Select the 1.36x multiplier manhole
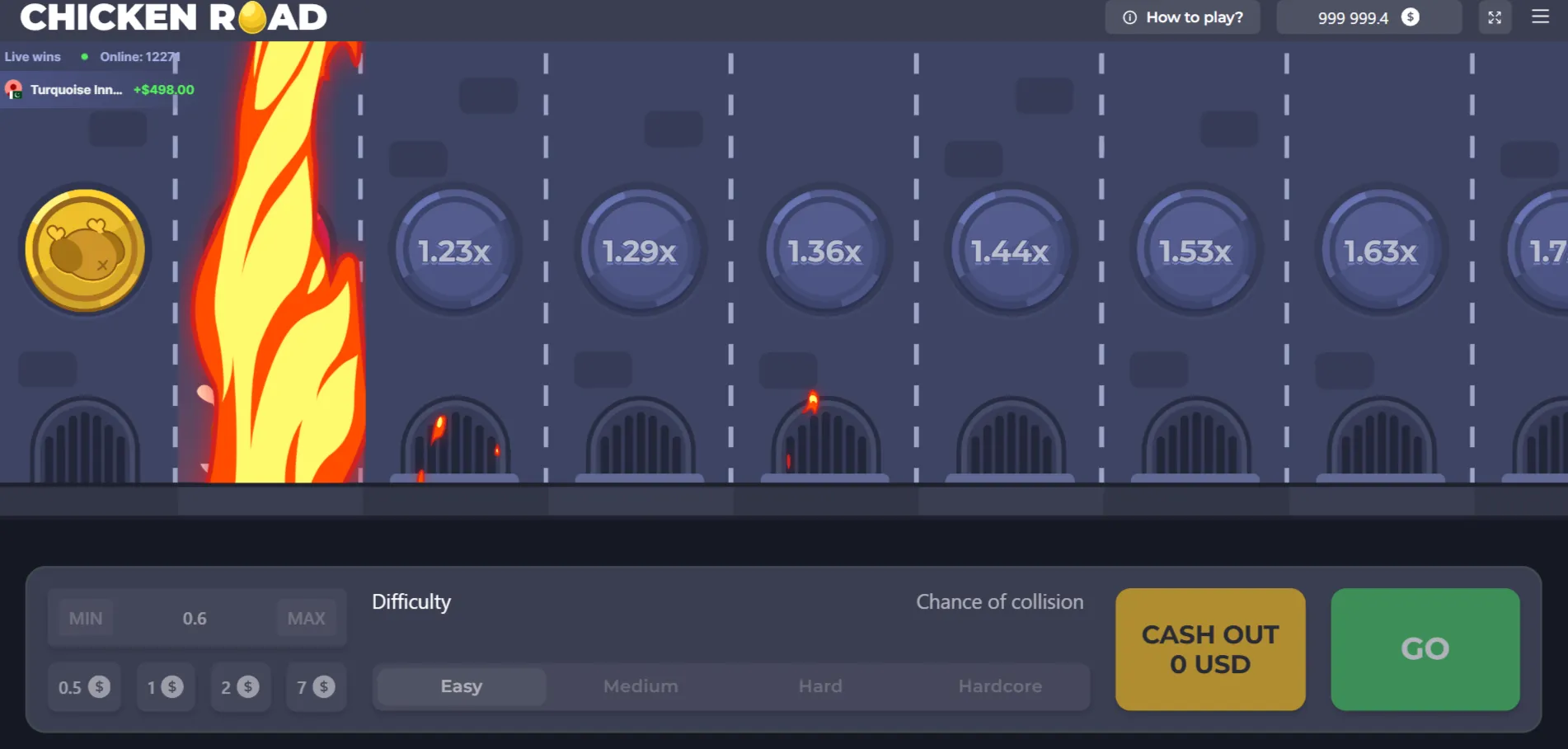 [825, 250]
